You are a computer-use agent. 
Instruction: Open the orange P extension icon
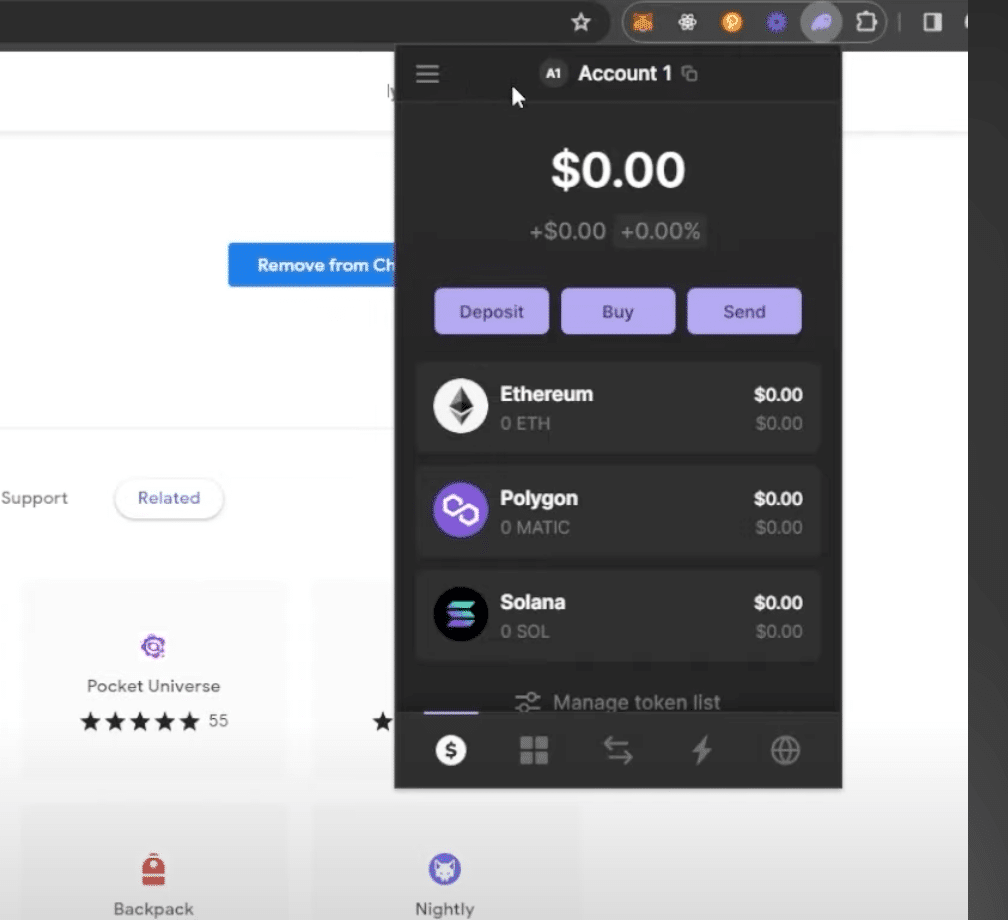732,23
